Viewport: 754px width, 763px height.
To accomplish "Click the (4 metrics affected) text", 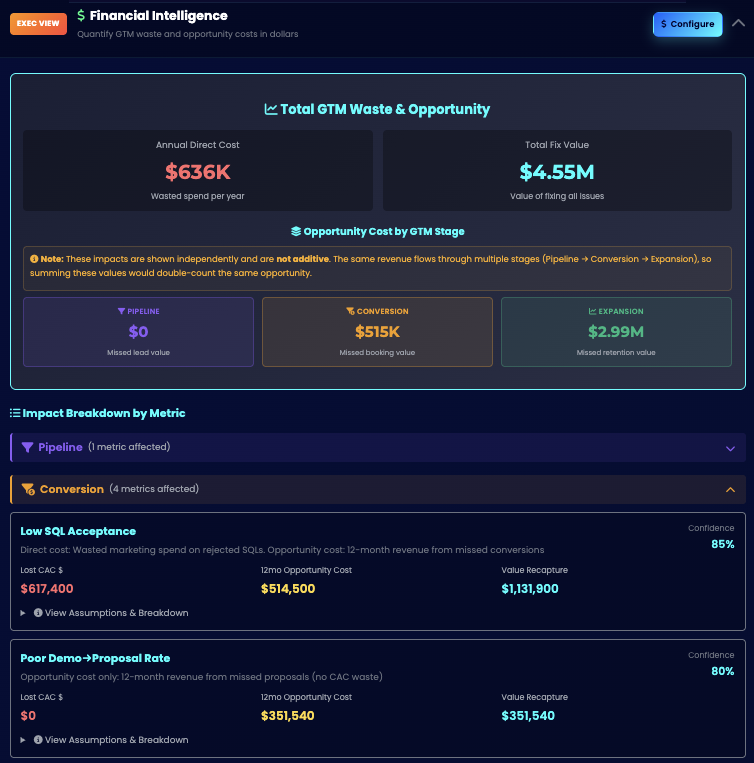I will point(154,489).
